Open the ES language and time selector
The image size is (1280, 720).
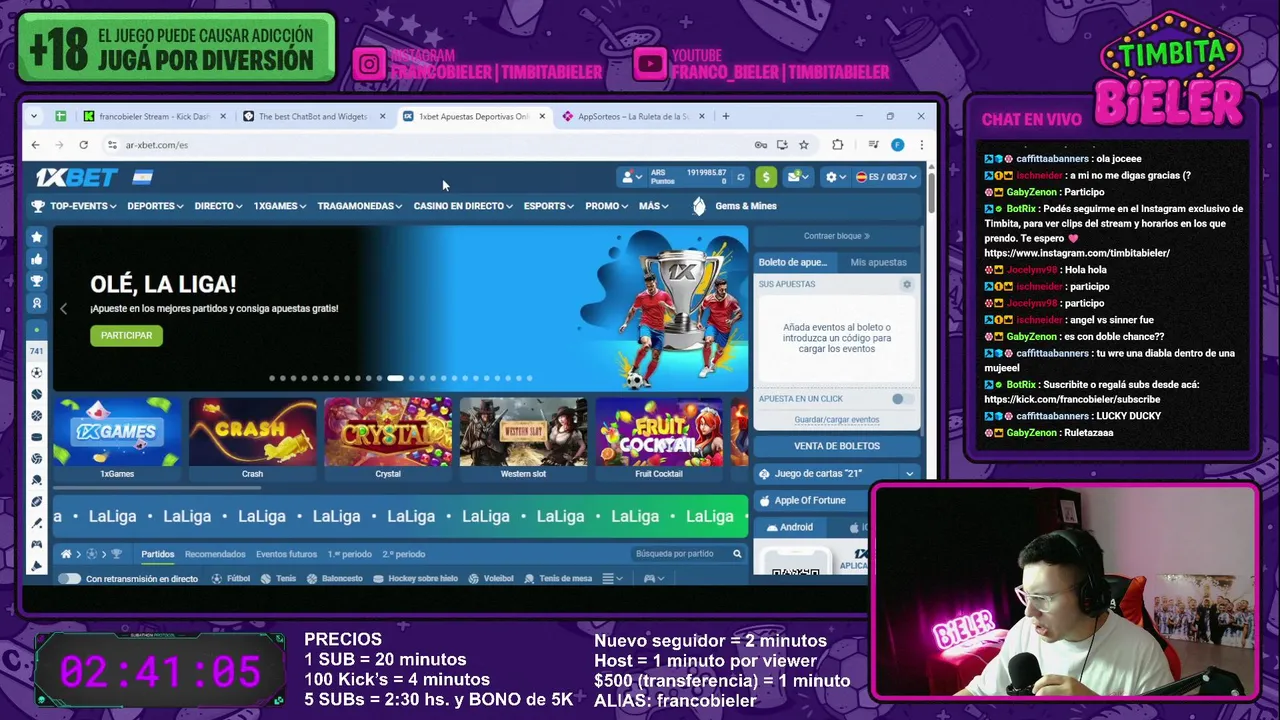(886, 177)
